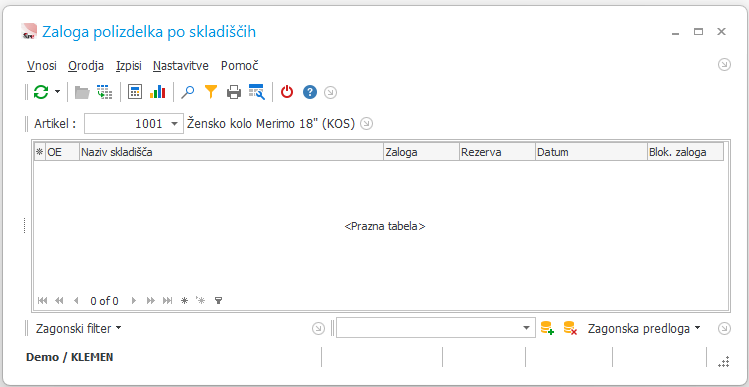Click the magnifier search icon
This screenshot has width=749, height=387.
coord(188,92)
